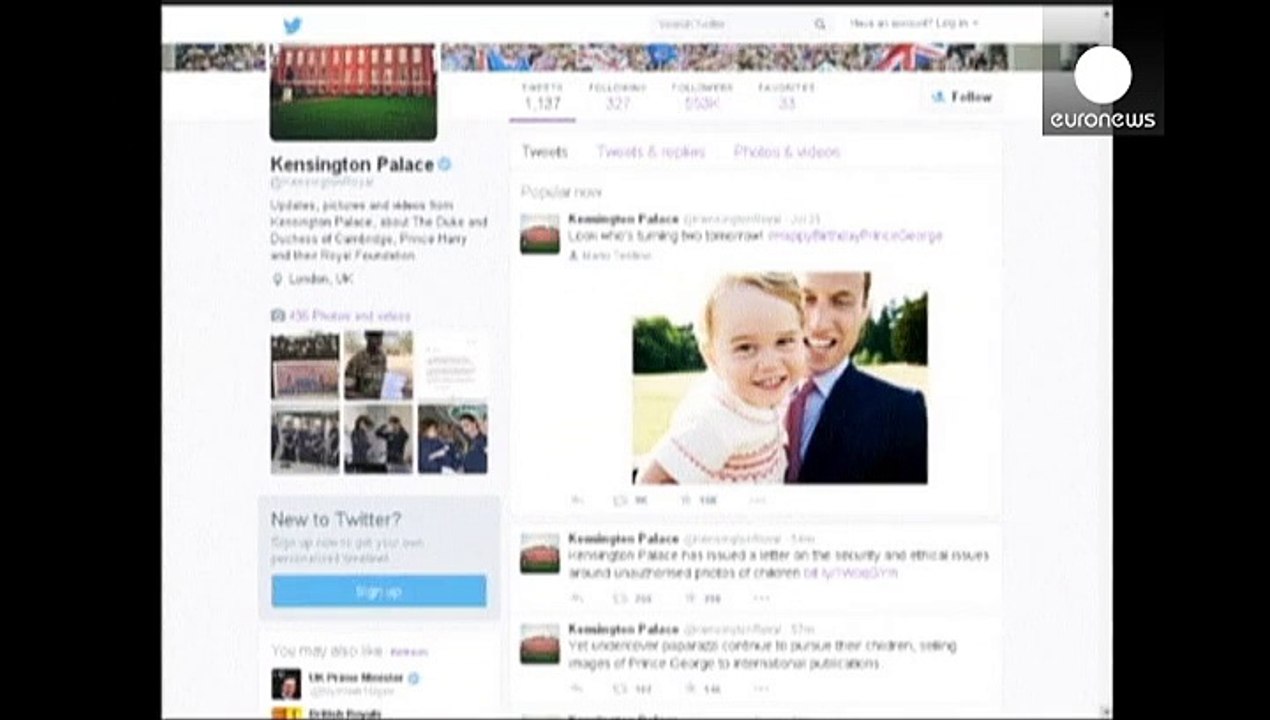Click the search magnifier icon
This screenshot has height=720, width=1270.
[x=820, y=24]
